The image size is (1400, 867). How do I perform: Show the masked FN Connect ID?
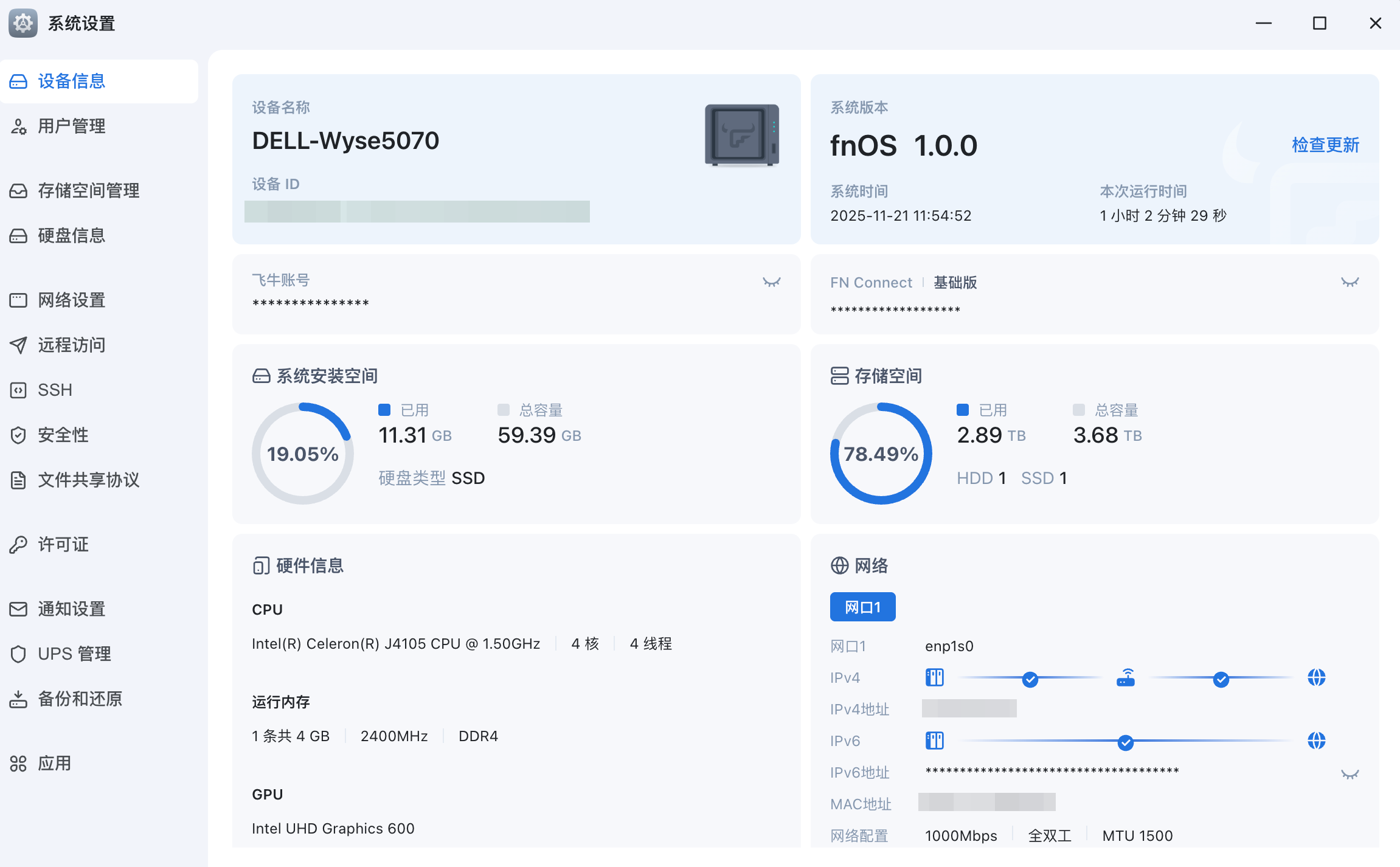(x=1350, y=282)
